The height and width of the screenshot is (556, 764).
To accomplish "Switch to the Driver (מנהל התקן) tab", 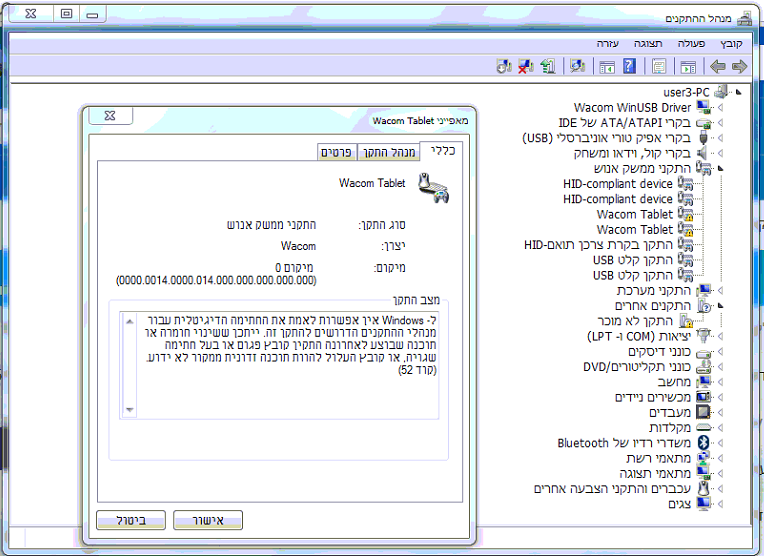I will click(x=389, y=153).
